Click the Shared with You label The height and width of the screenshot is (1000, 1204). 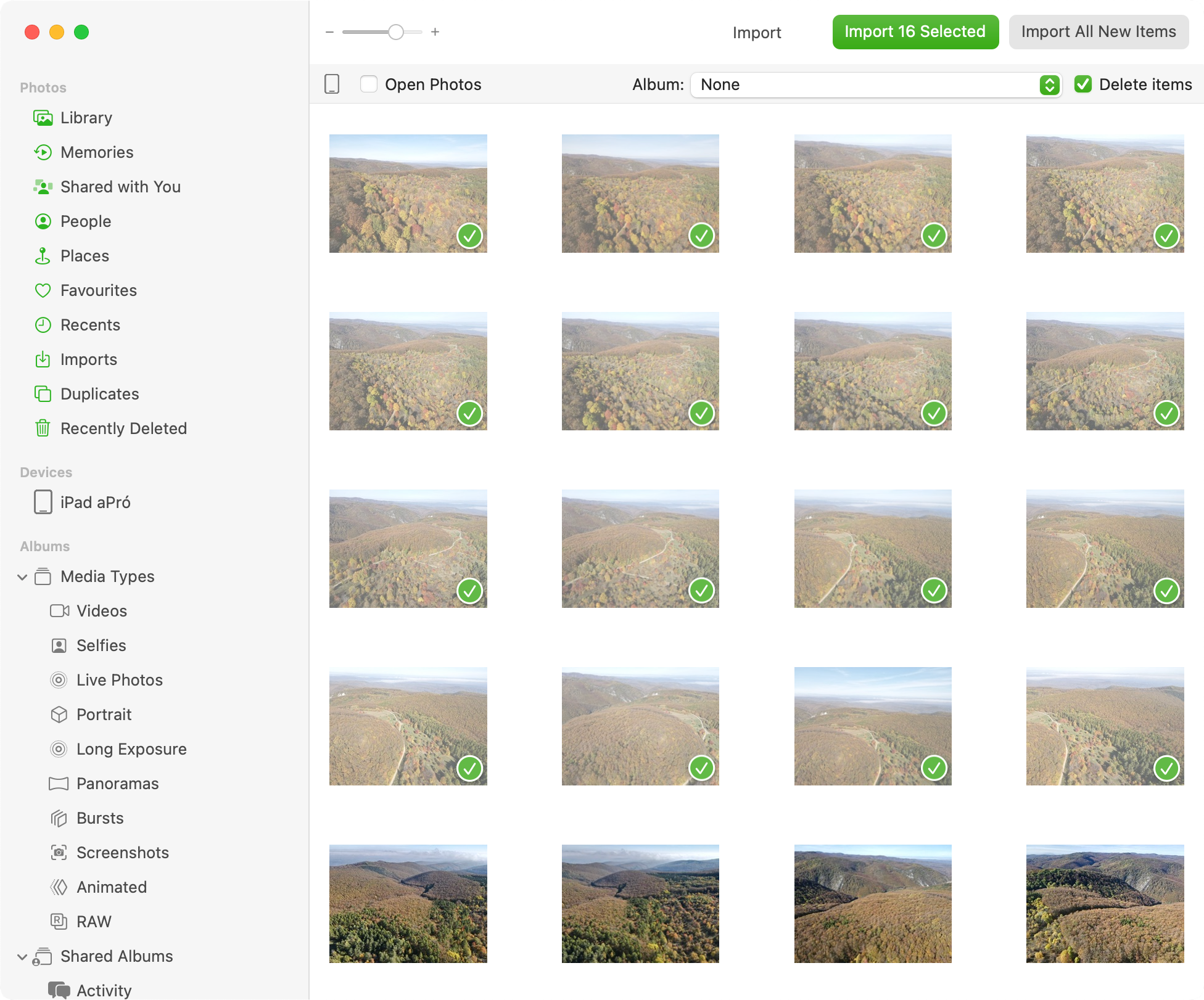121,187
